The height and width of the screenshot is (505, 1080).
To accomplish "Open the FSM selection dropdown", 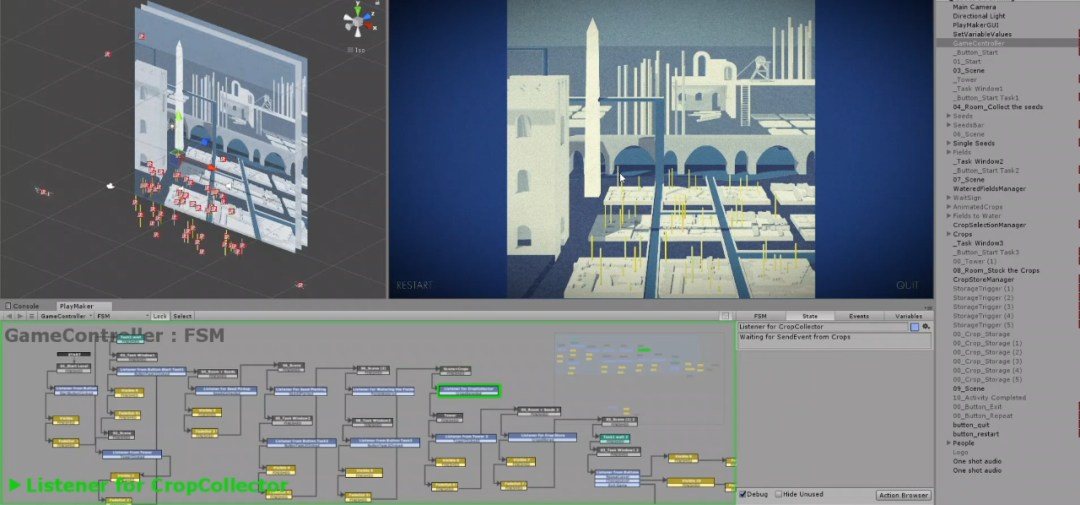I will 122,316.
